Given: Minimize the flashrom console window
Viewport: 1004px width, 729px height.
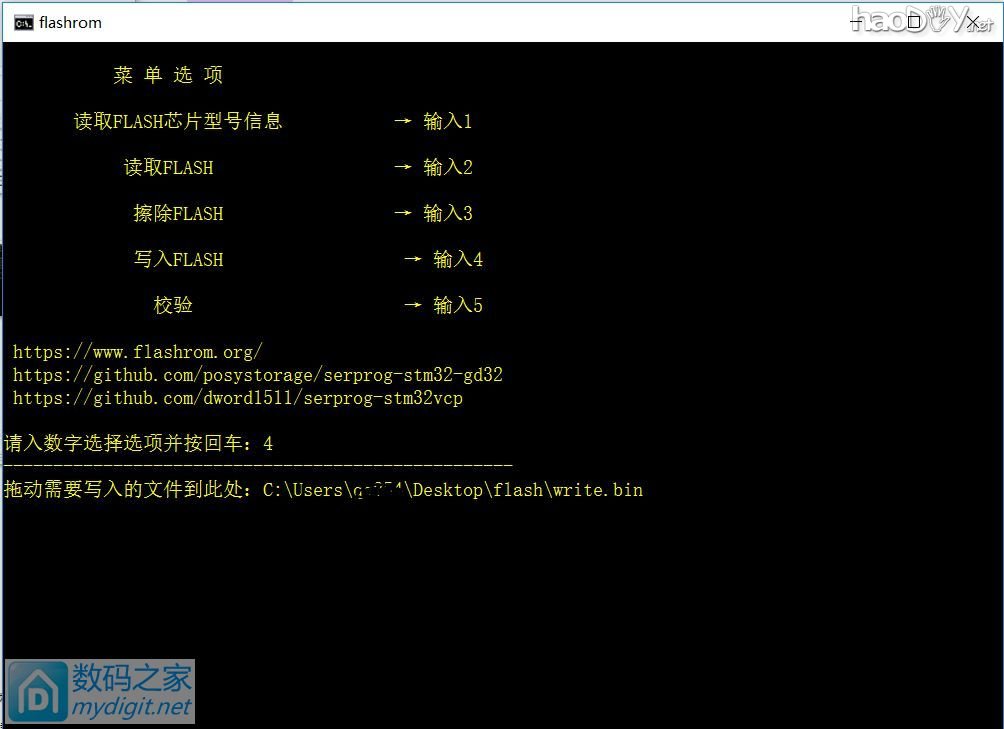Looking at the screenshot, I should 857,22.
